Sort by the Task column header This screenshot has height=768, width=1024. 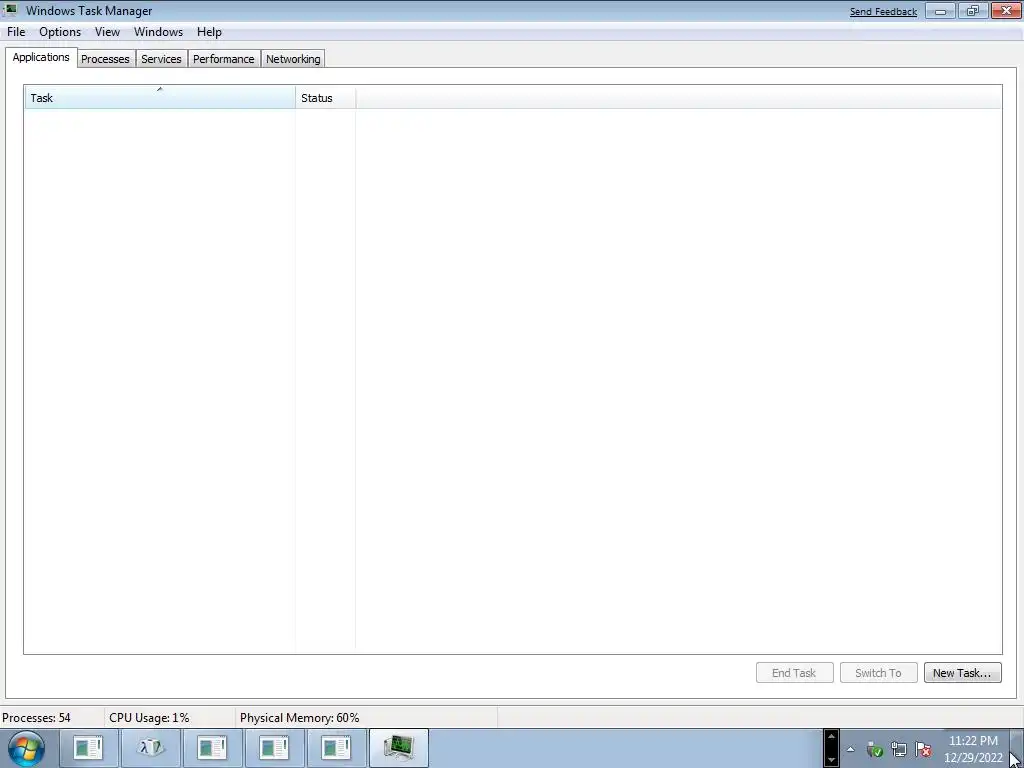point(159,97)
